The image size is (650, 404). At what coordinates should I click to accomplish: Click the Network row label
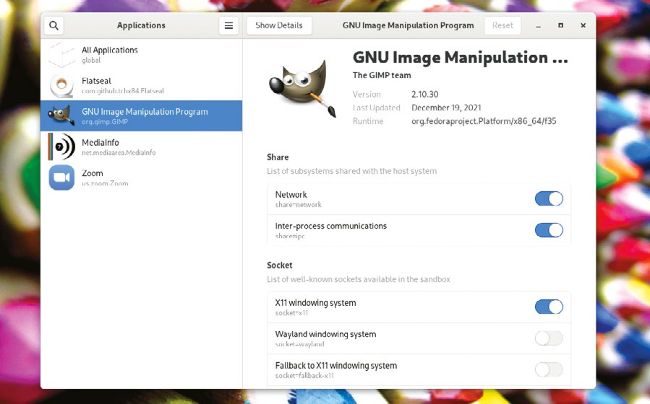pos(291,194)
